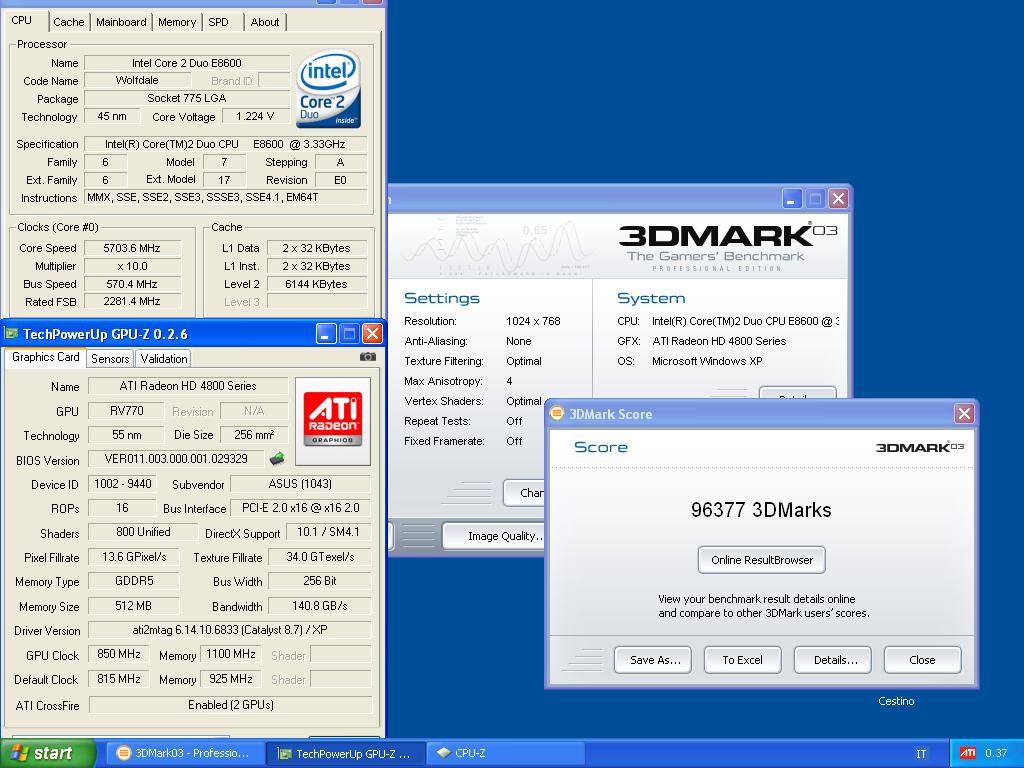Viewport: 1024px width, 768px height.
Task: Click the Multiplier x 10.0 value
Action: tap(132, 266)
